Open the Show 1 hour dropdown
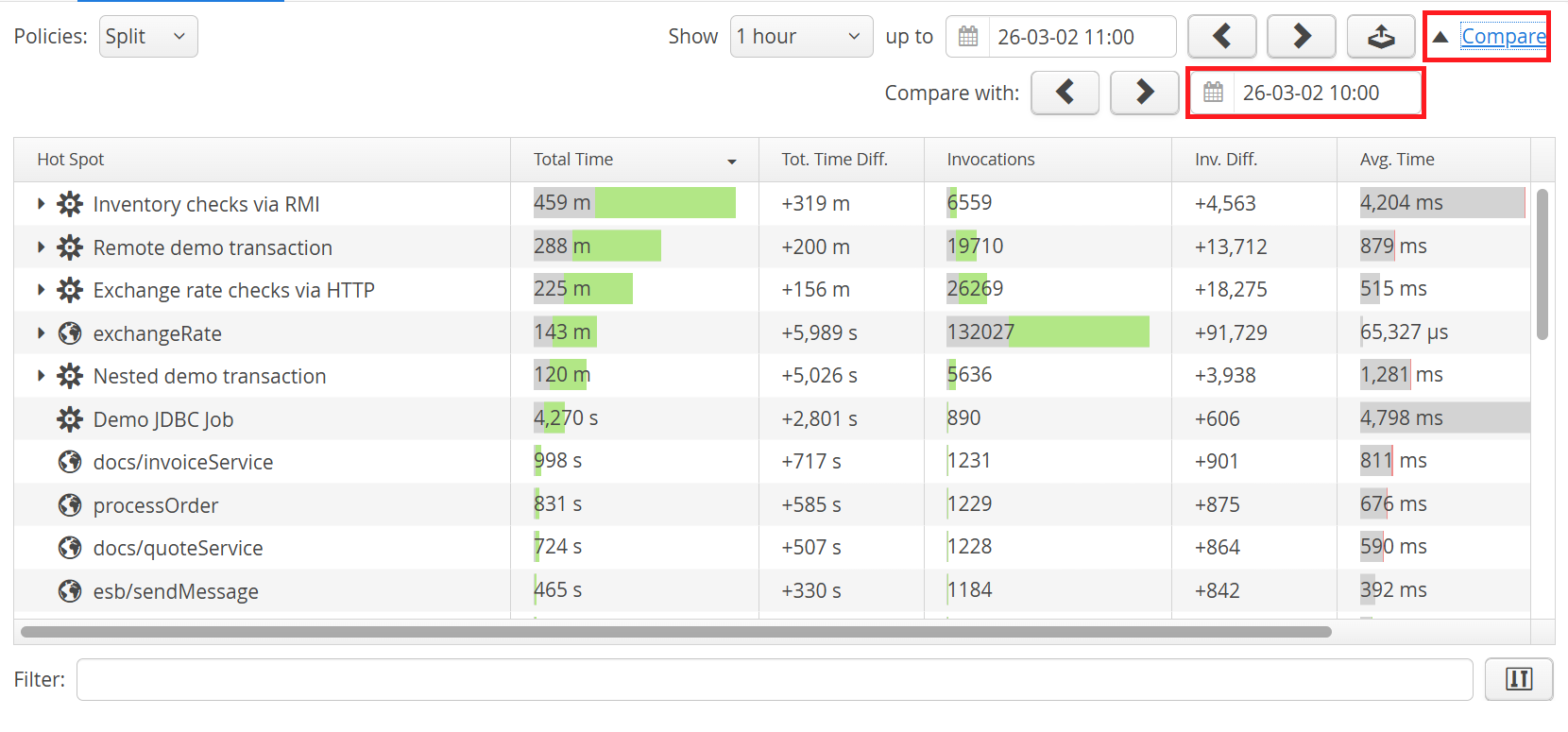The width and height of the screenshot is (1568, 732). (801, 37)
